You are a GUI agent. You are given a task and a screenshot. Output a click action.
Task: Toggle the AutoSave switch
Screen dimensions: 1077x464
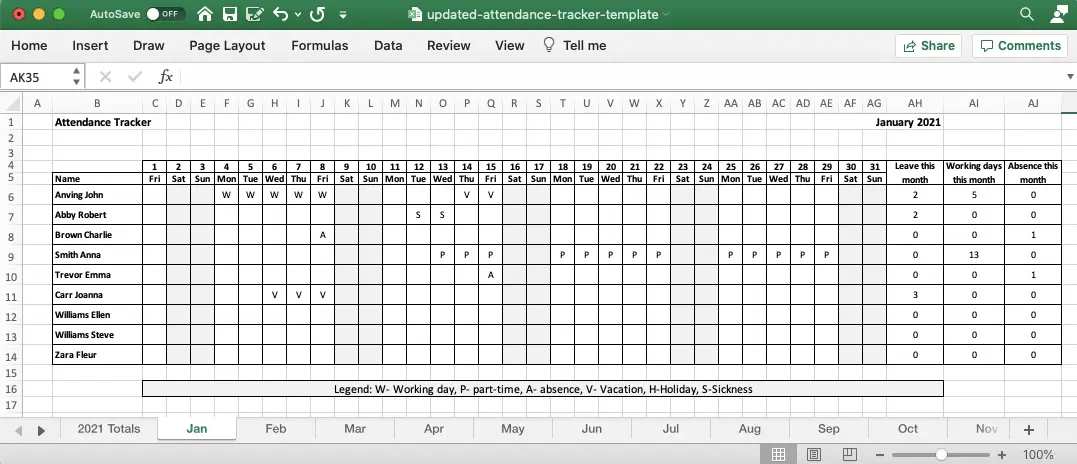165,14
